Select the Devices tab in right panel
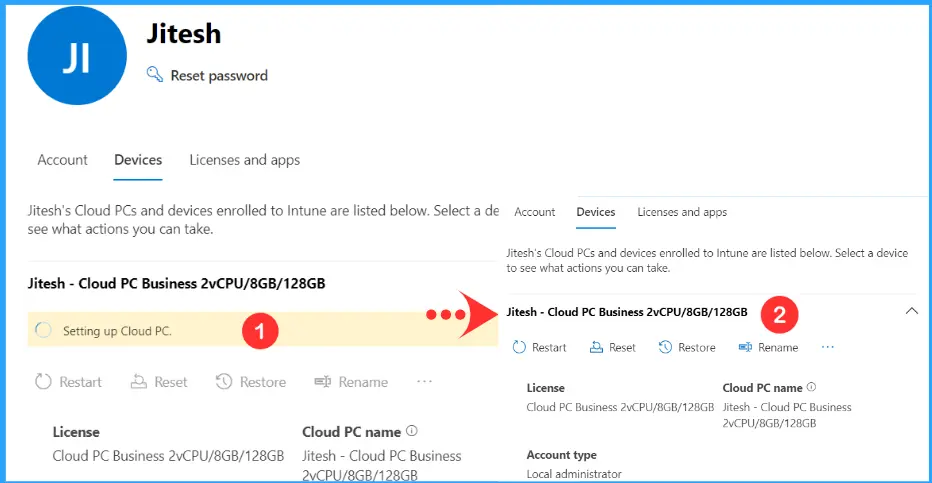 596,212
